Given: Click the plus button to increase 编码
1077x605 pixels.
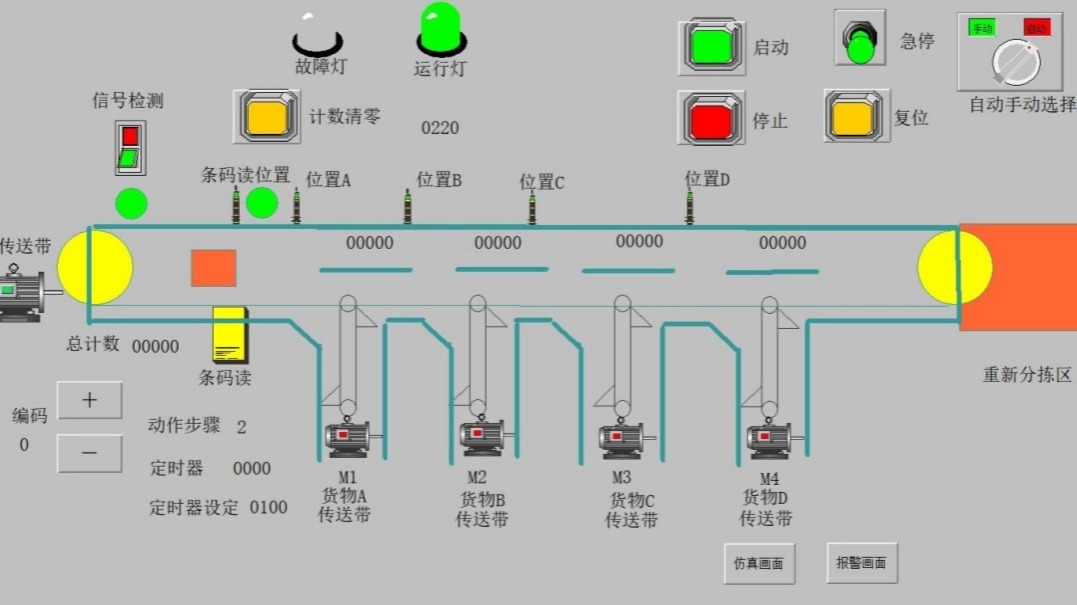Looking at the screenshot, I should pyautogui.click(x=88, y=400).
